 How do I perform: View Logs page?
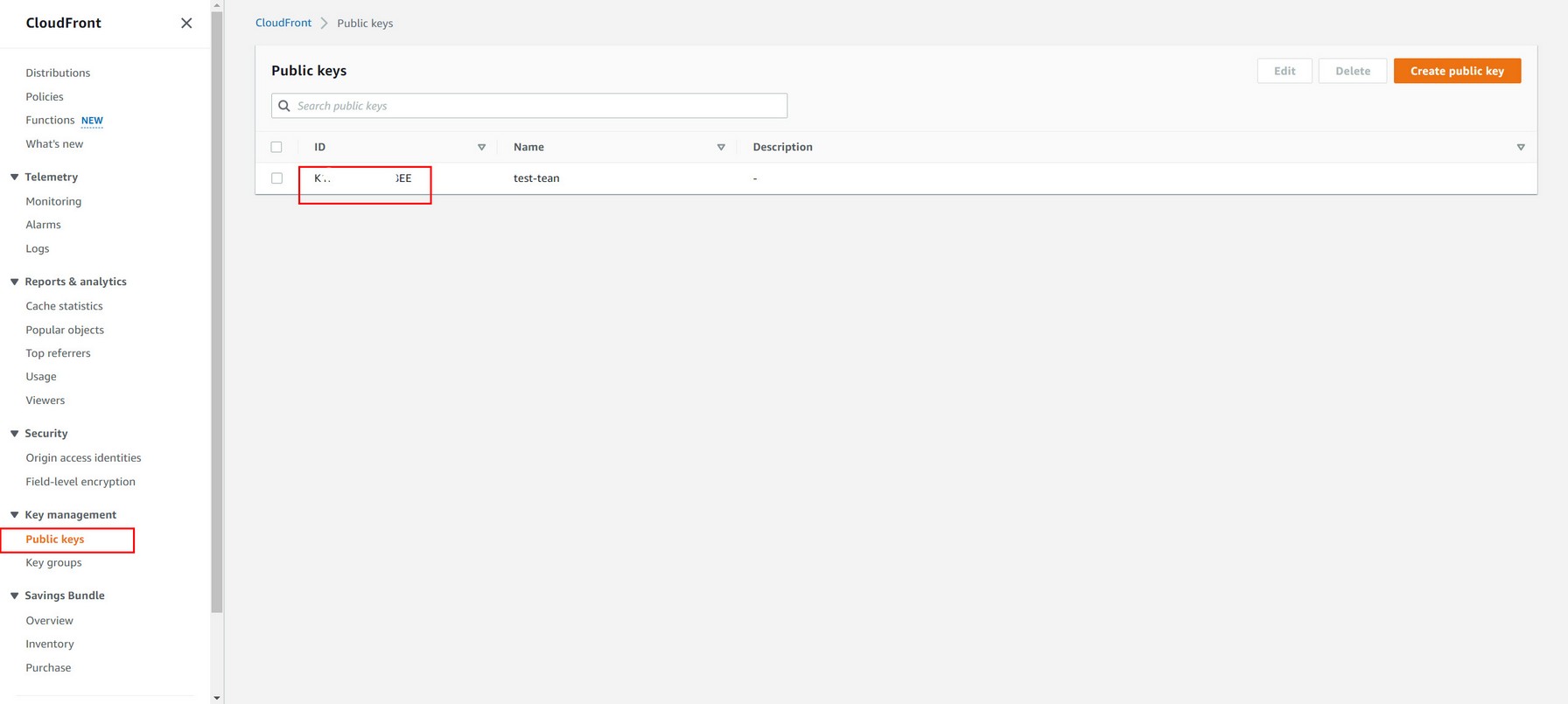tap(38, 248)
